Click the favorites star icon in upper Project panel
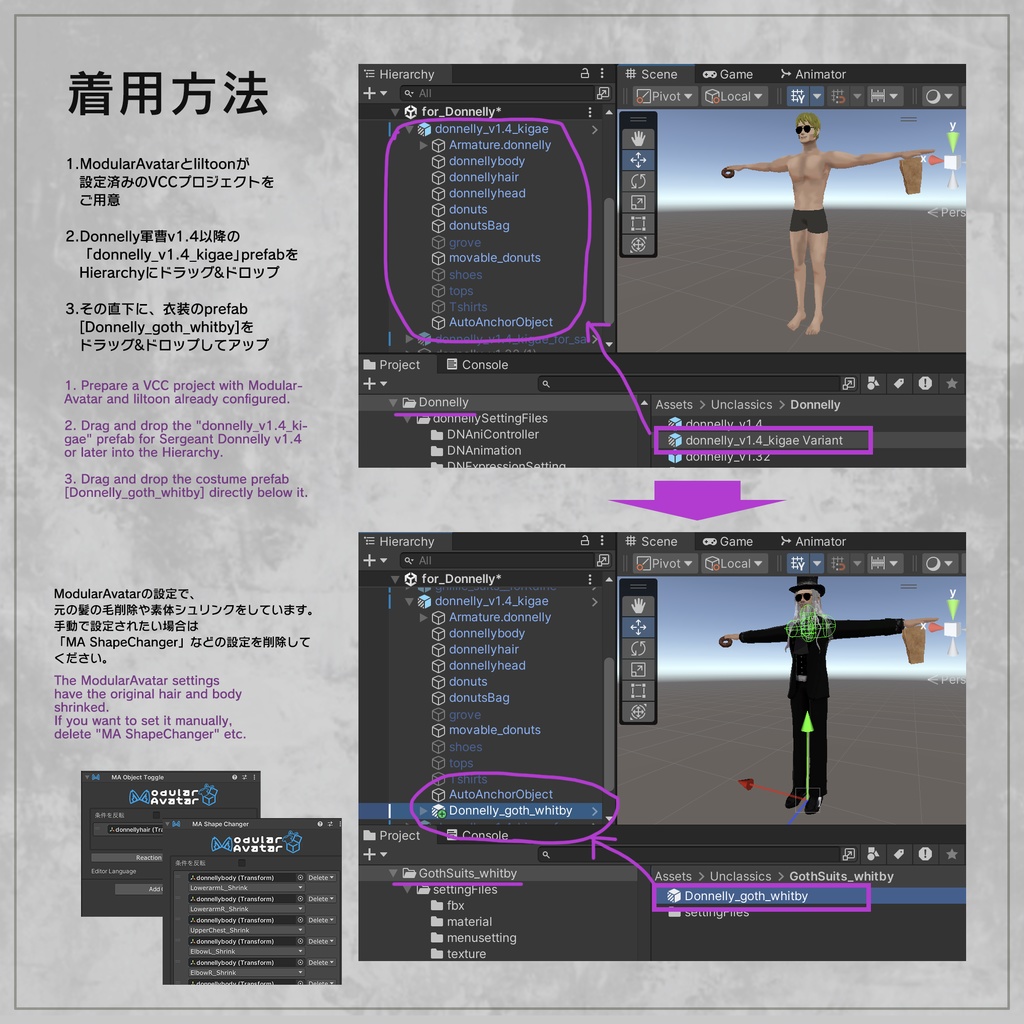The image size is (1024, 1024). point(952,383)
